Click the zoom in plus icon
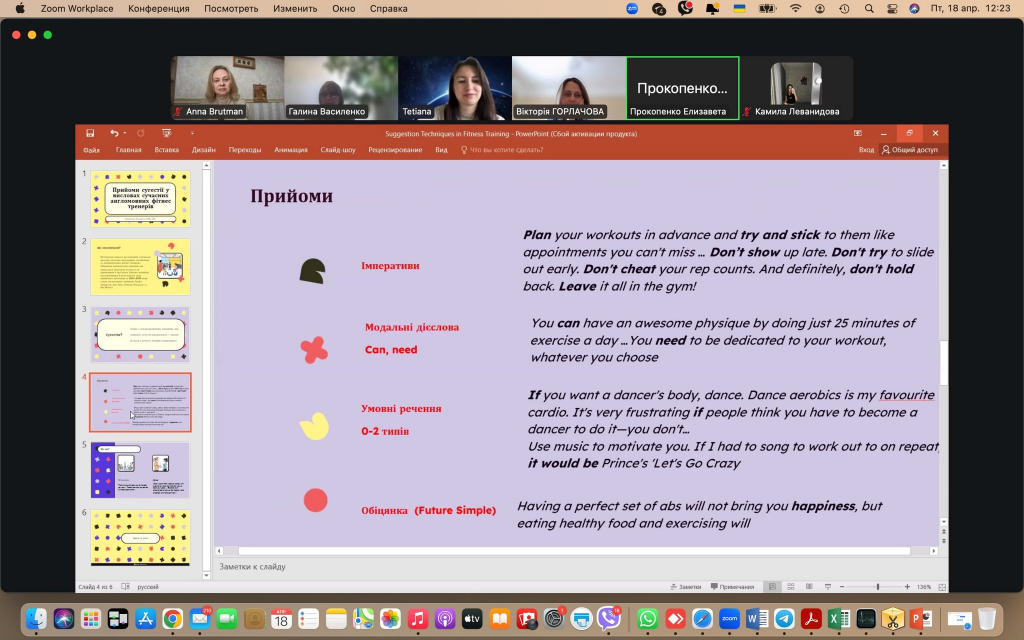 pos(906,587)
